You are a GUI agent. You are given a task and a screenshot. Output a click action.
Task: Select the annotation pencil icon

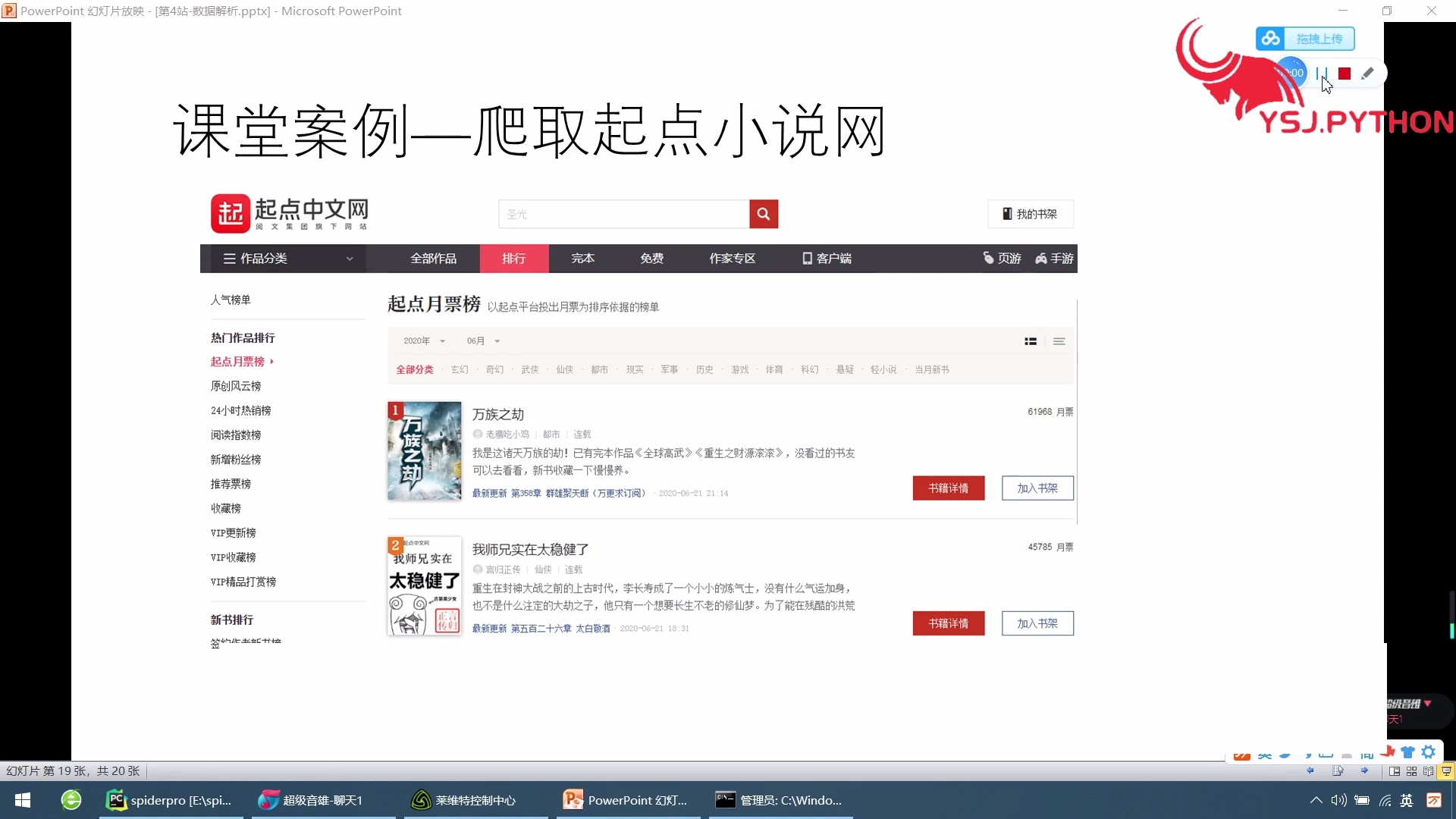pyautogui.click(x=1368, y=73)
